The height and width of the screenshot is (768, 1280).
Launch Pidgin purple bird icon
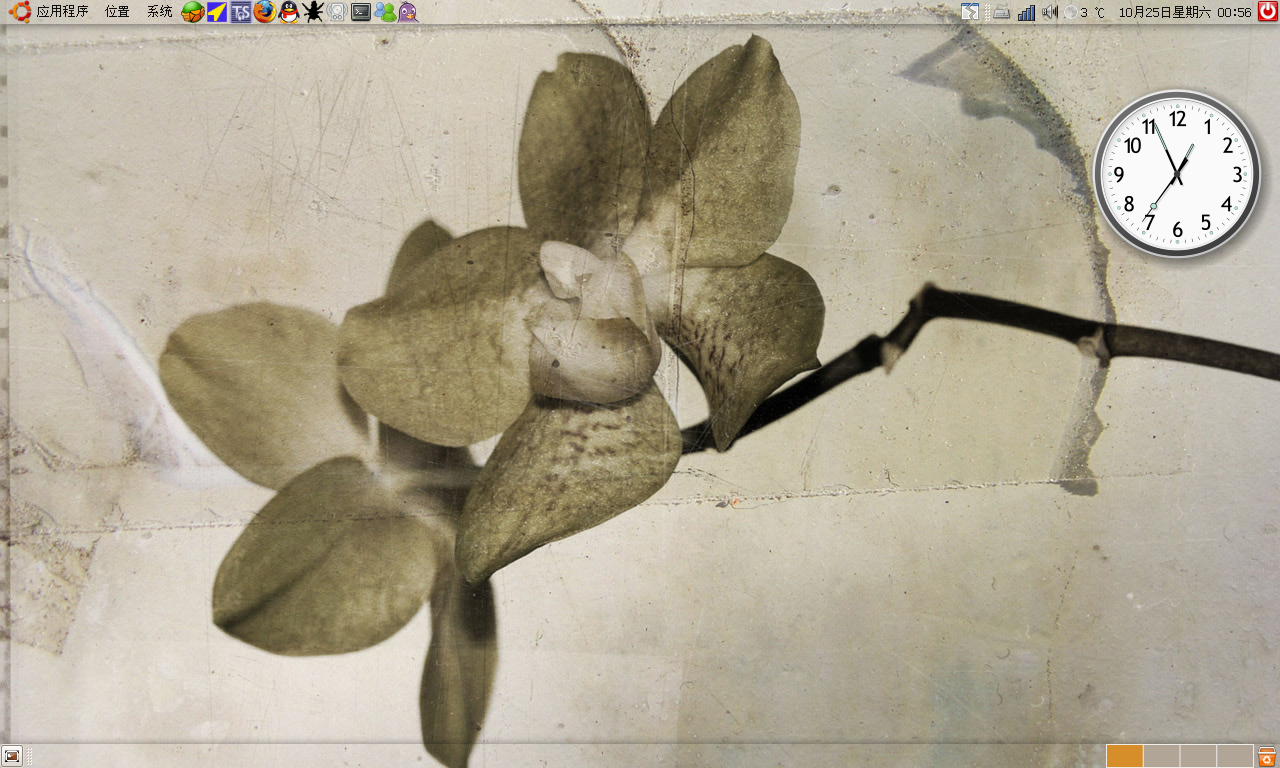(408, 12)
